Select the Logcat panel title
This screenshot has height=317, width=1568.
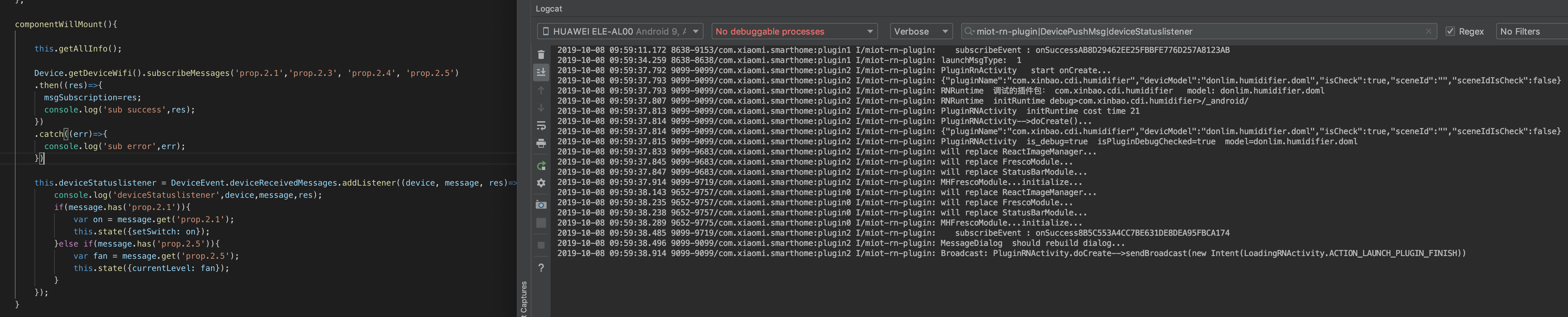[x=549, y=8]
